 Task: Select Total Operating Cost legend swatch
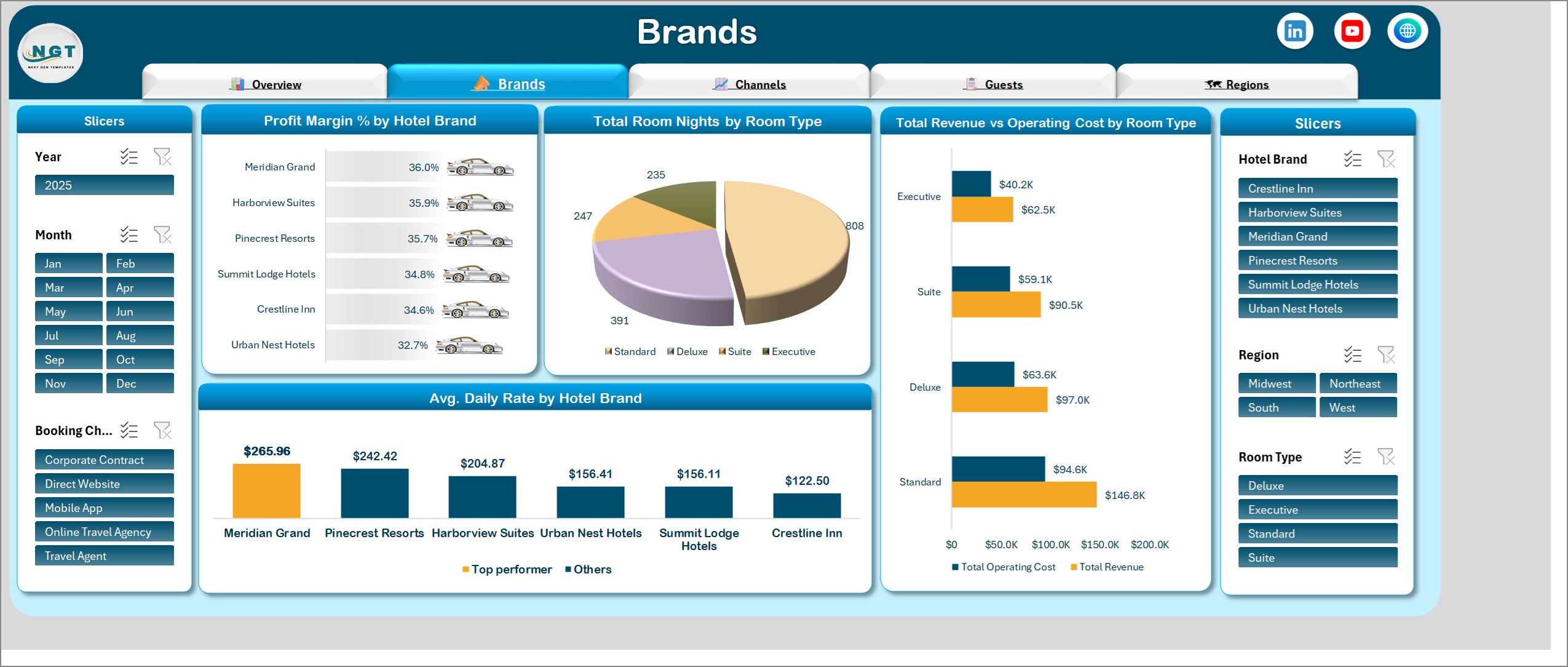(x=955, y=567)
